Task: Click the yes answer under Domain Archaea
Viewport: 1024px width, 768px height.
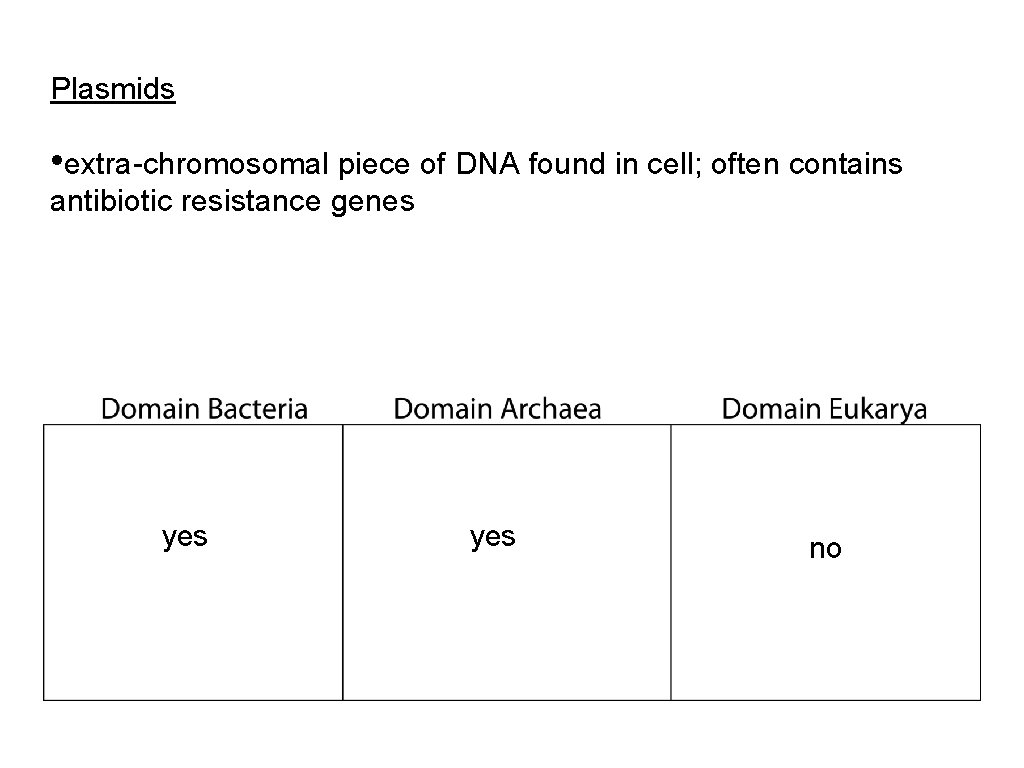Action: [x=493, y=537]
